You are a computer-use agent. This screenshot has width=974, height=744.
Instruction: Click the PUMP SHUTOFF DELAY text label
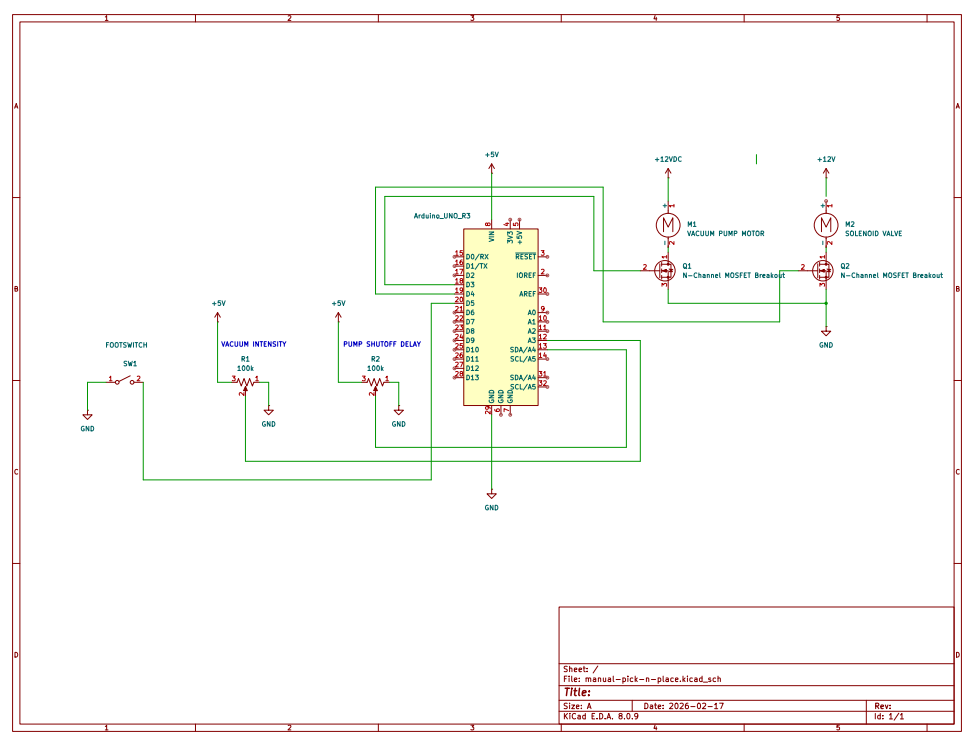tap(381, 344)
